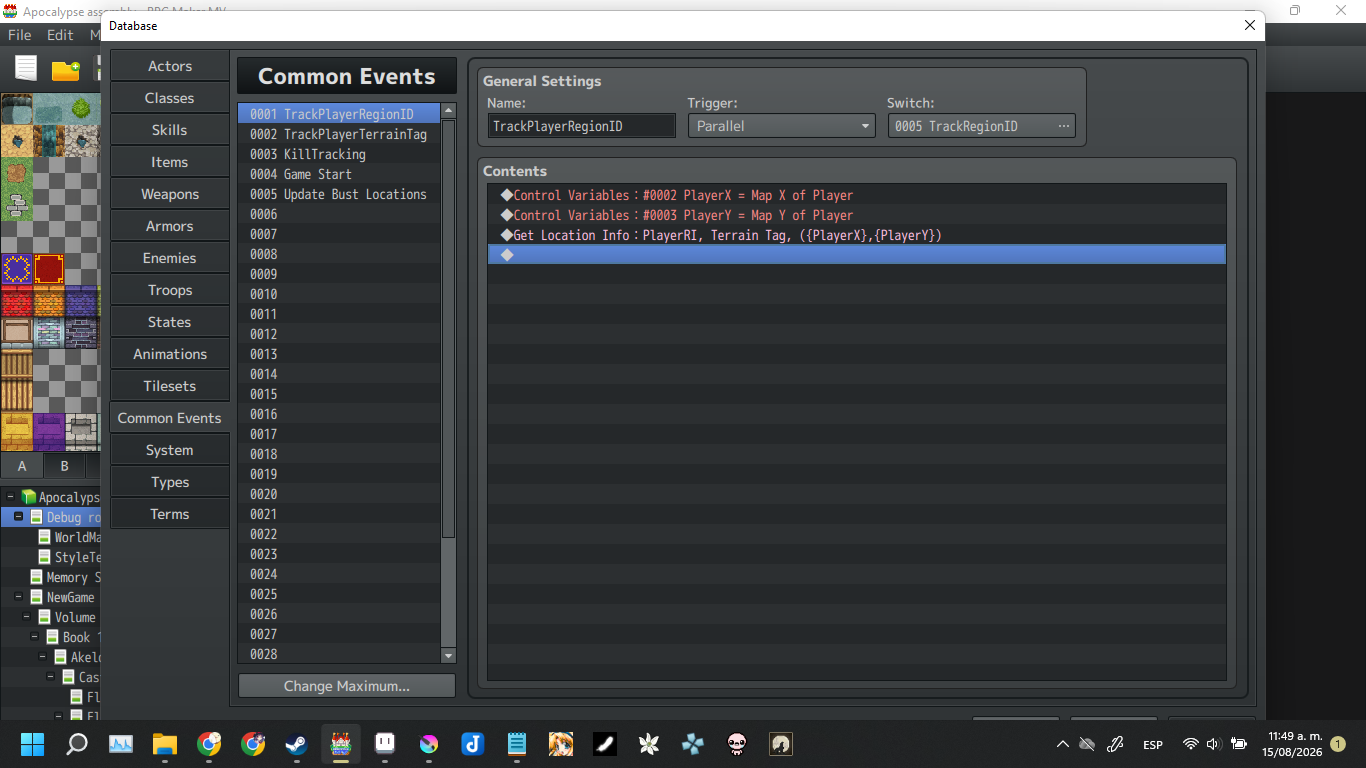Open the Binding of Isaac taskbar icon
This screenshot has height=768, width=1366.
point(737,744)
